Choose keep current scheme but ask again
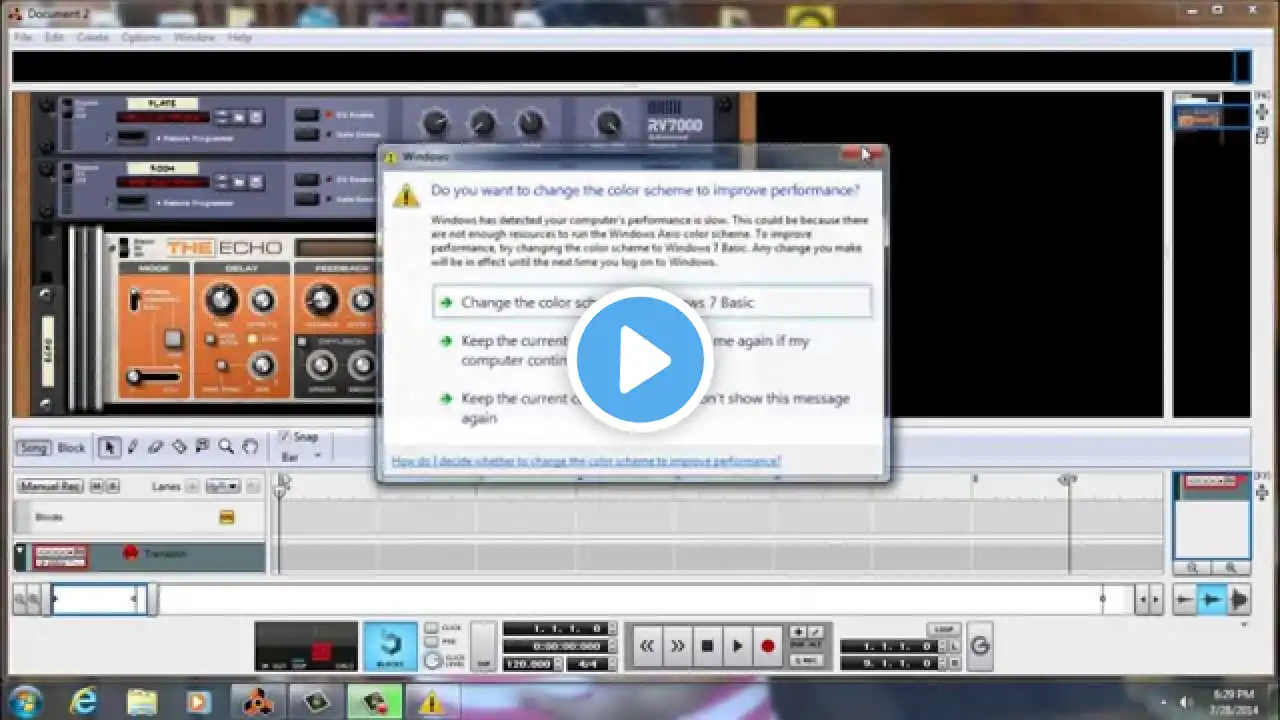1280x720 pixels. click(652, 350)
